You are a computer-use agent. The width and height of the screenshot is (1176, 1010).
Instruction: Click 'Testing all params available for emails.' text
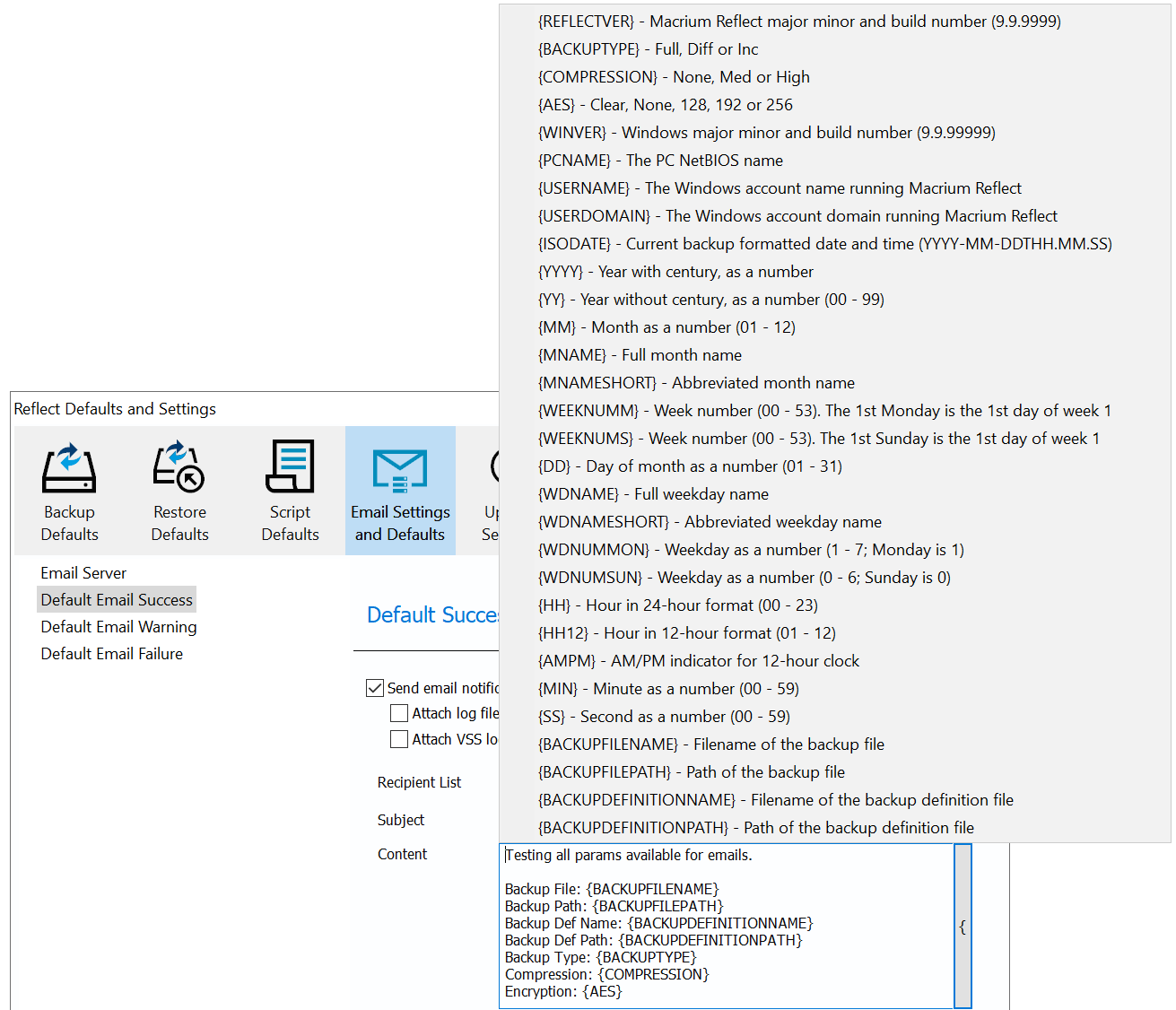click(628, 855)
